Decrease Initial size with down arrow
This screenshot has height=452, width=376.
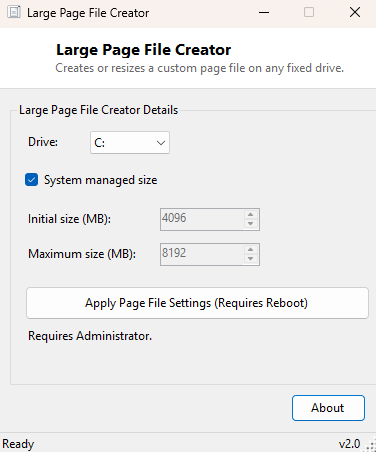click(251, 224)
